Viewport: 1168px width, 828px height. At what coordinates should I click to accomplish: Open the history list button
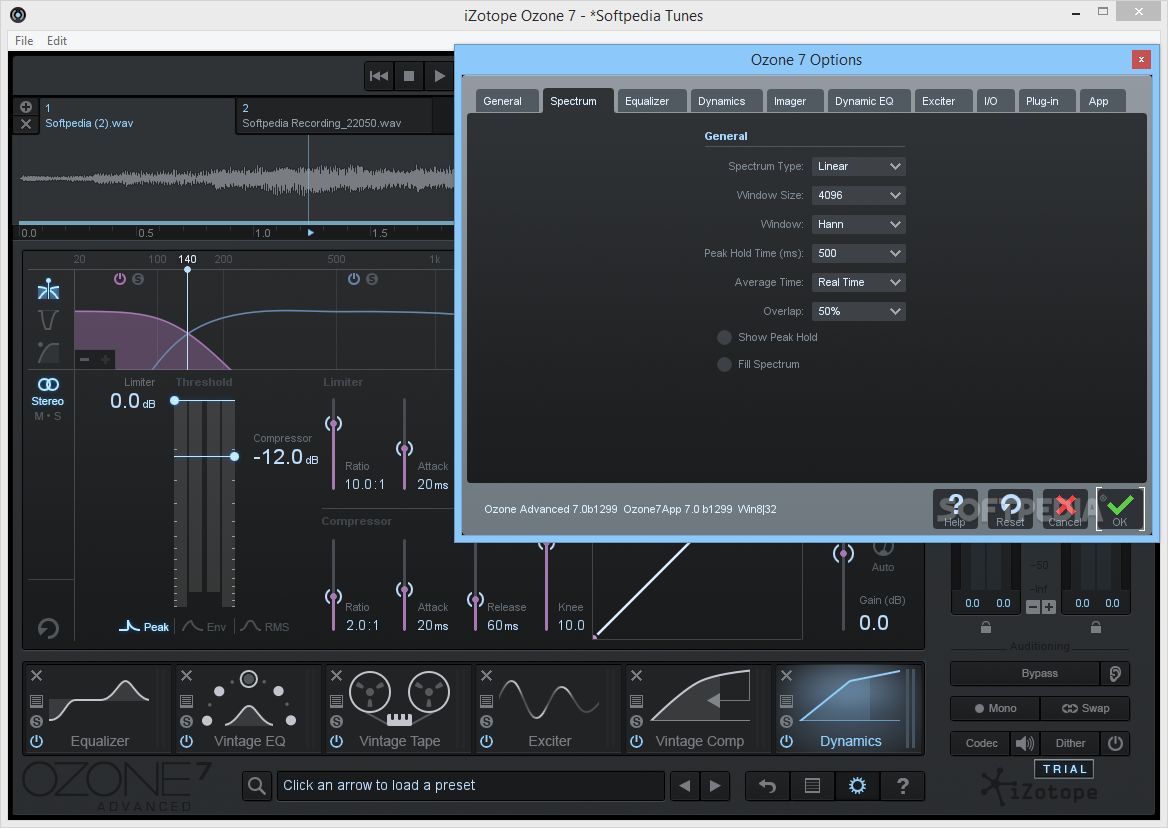point(812,786)
